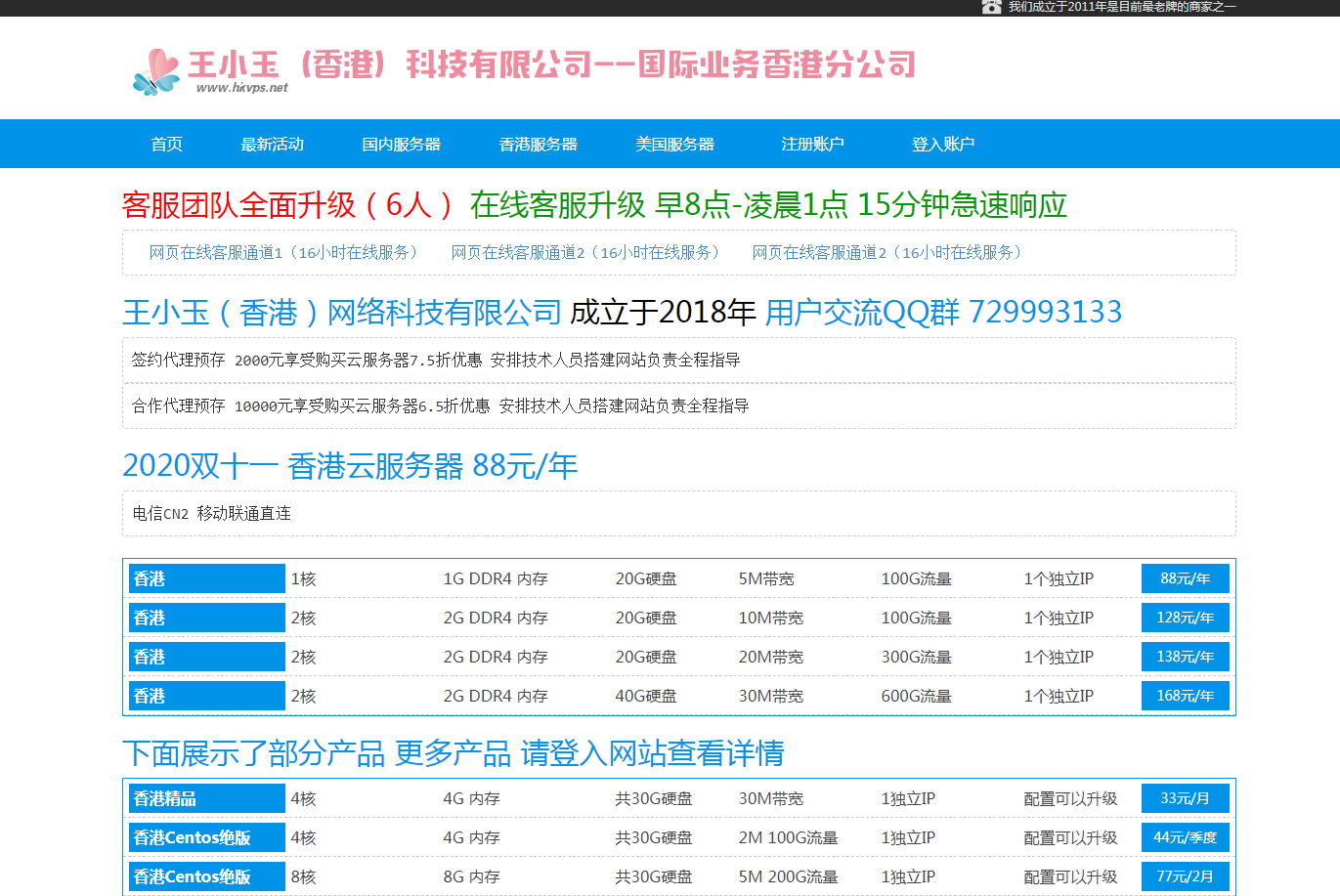Pick the 44元/季度 plan button
This screenshot has height=896, width=1340.
tap(1185, 837)
